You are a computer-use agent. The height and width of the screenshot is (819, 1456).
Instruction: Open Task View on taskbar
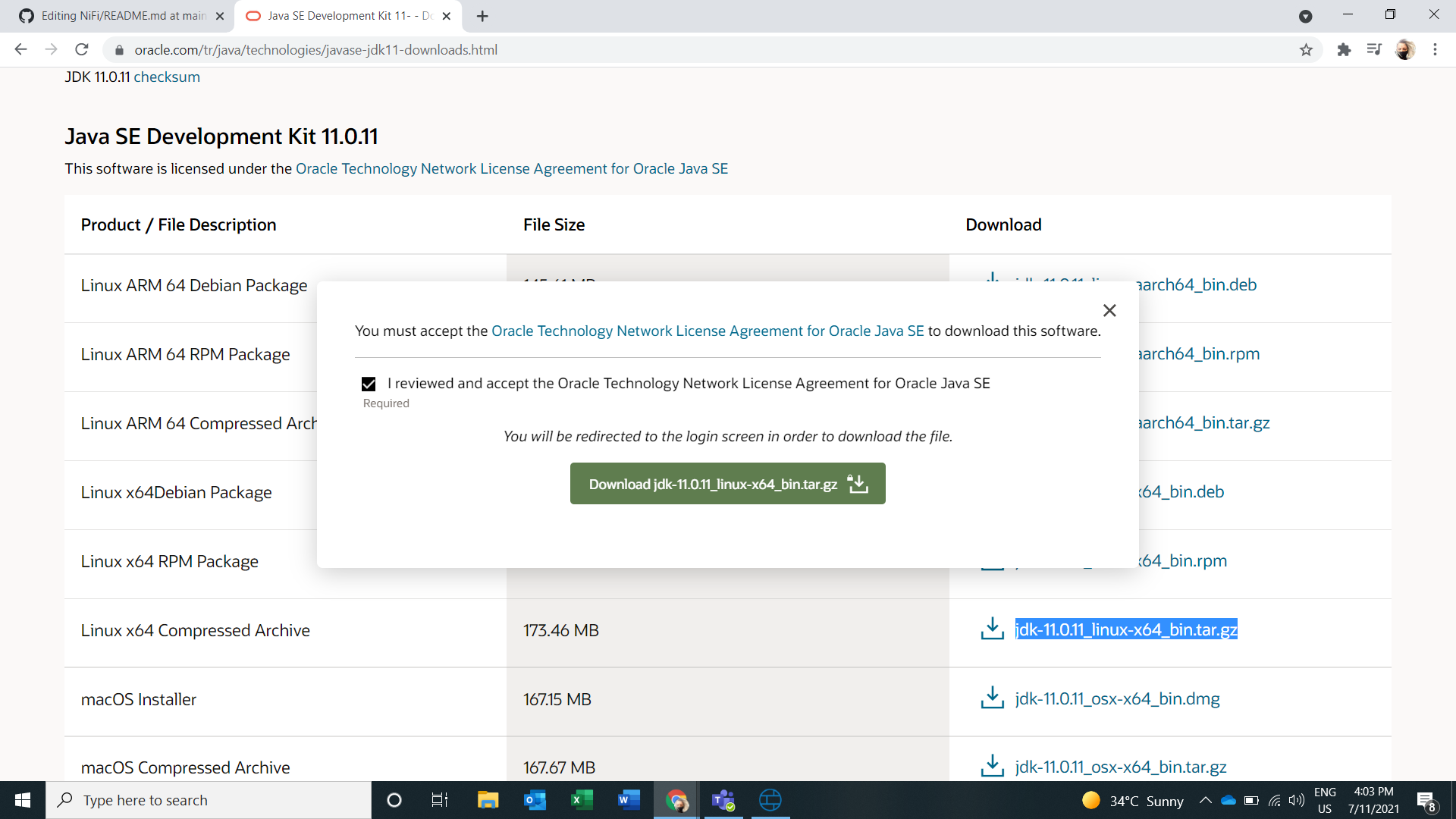[440, 800]
